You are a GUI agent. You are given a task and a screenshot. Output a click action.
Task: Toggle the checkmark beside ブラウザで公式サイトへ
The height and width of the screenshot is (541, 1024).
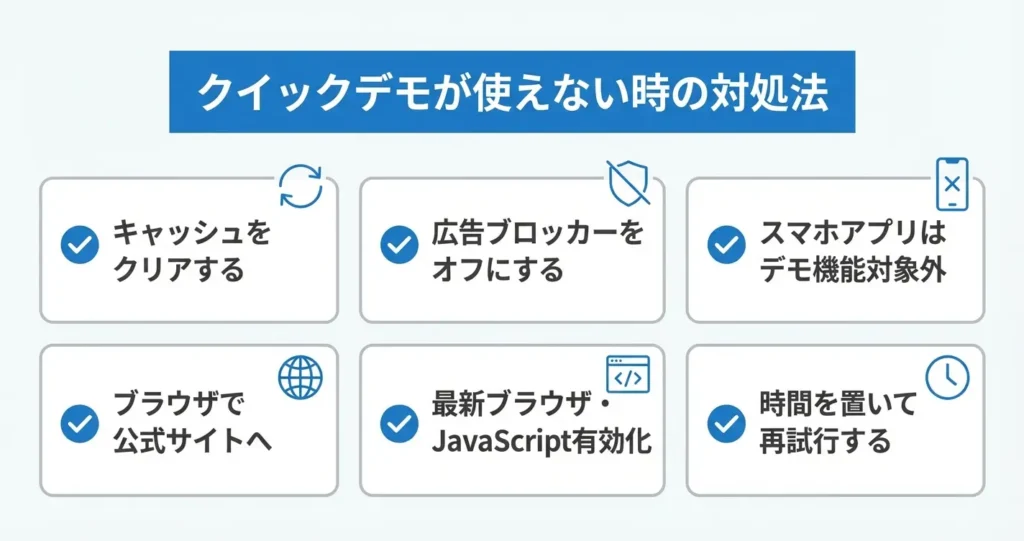coord(80,423)
